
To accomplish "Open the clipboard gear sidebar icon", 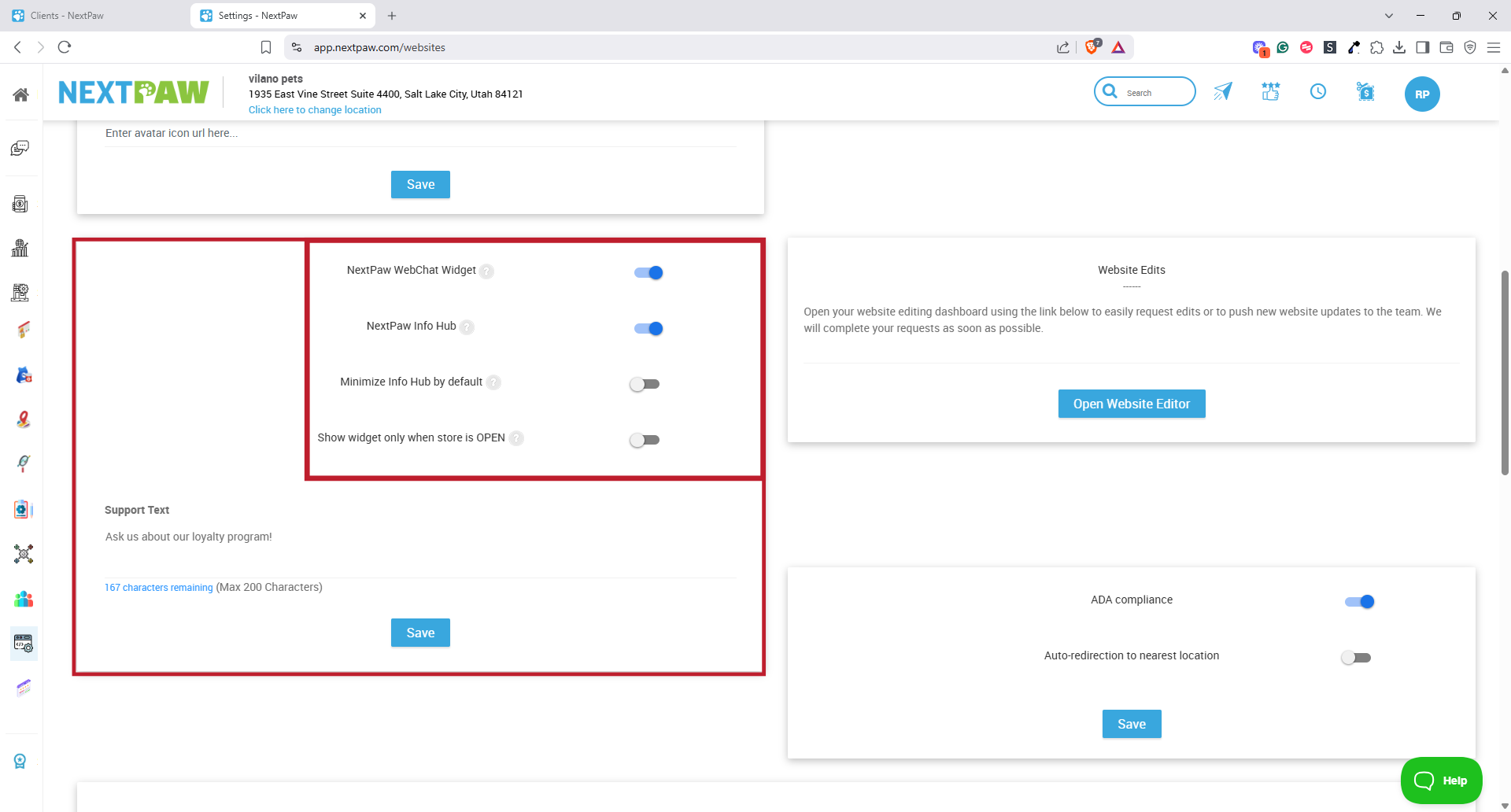I will coord(24,509).
